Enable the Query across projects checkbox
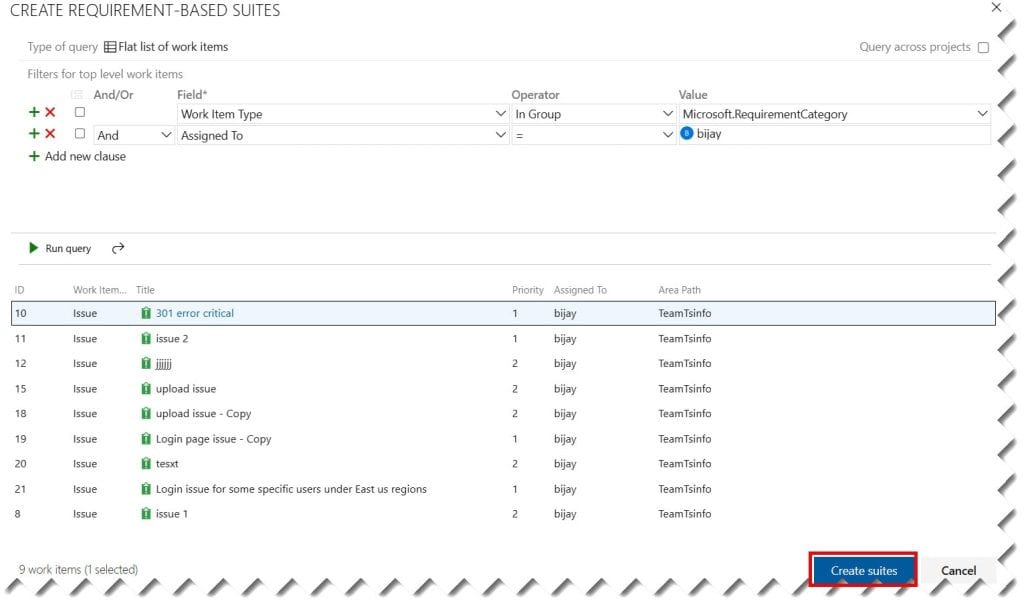The height and width of the screenshot is (605, 1024). click(x=983, y=47)
